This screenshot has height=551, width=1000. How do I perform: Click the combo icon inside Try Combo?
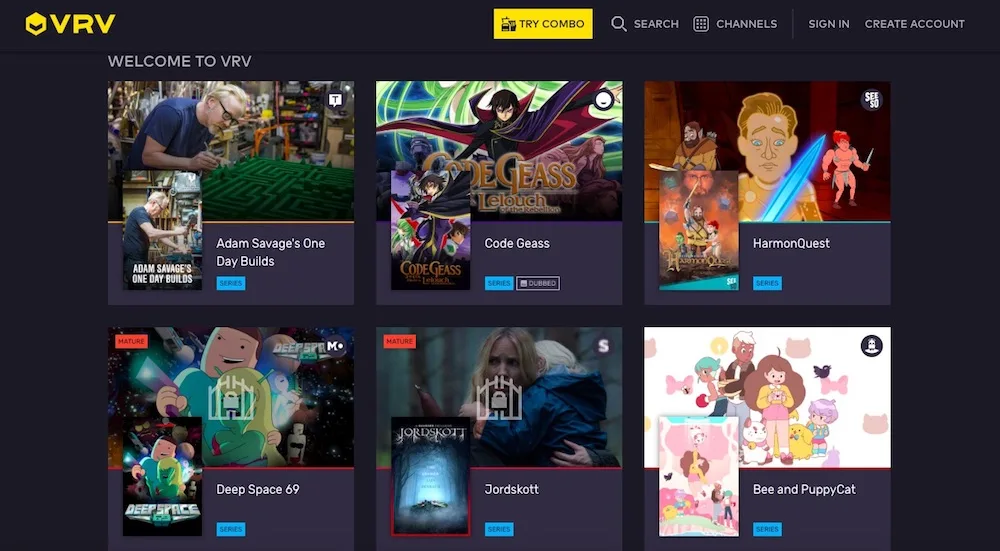tap(508, 24)
